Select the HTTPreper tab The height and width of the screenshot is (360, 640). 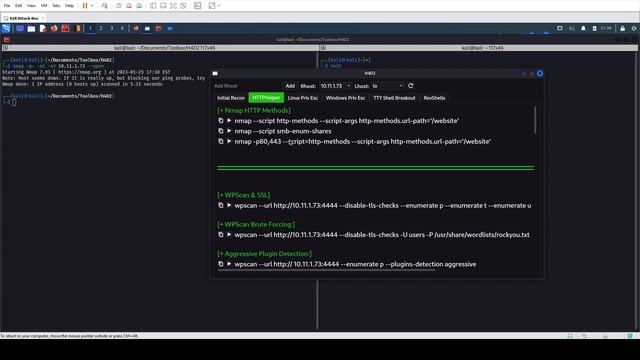click(266, 98)
